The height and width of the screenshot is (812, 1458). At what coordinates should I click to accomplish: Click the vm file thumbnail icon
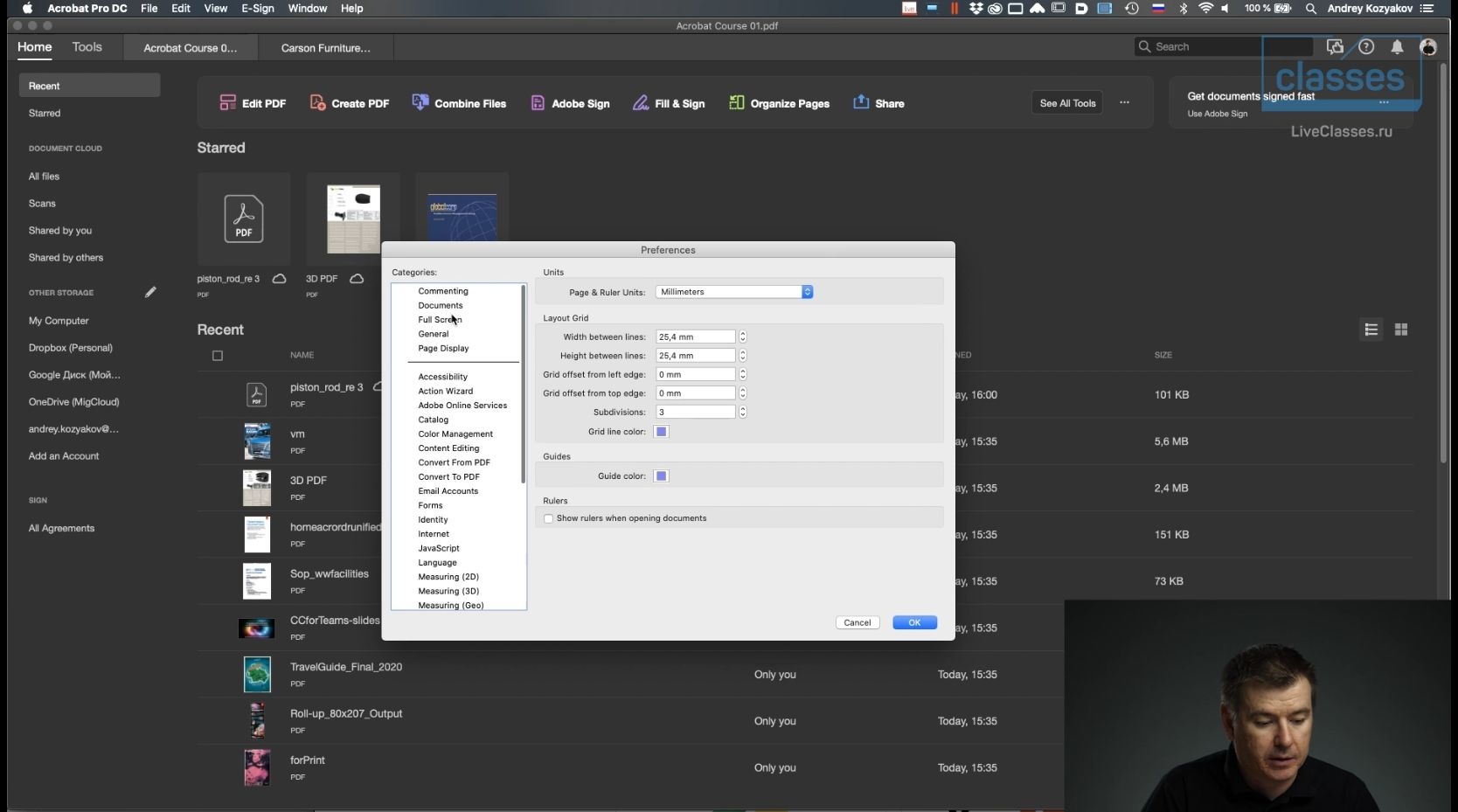(257, 441)
